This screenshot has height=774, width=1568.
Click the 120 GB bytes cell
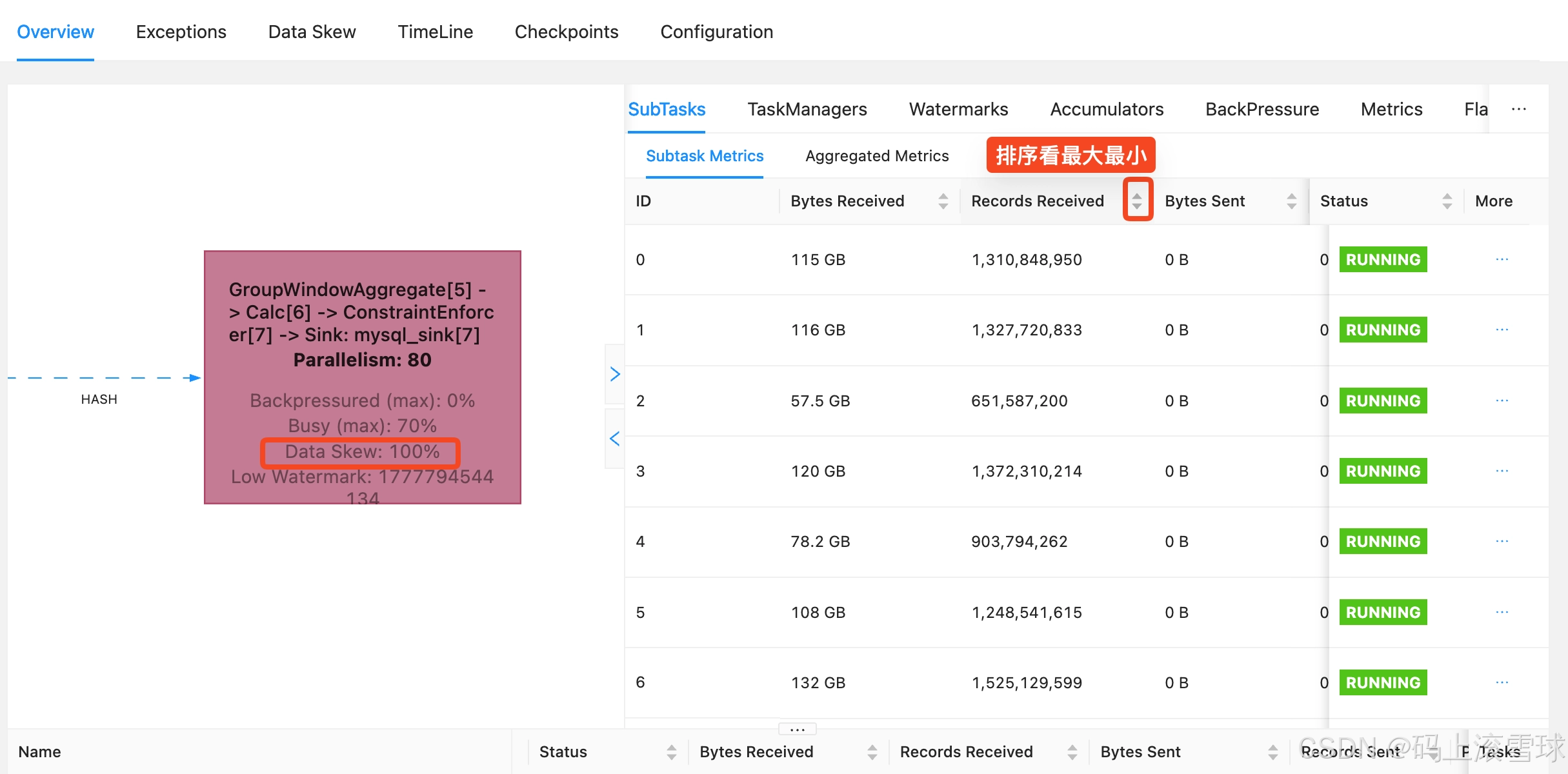[818, 471]
